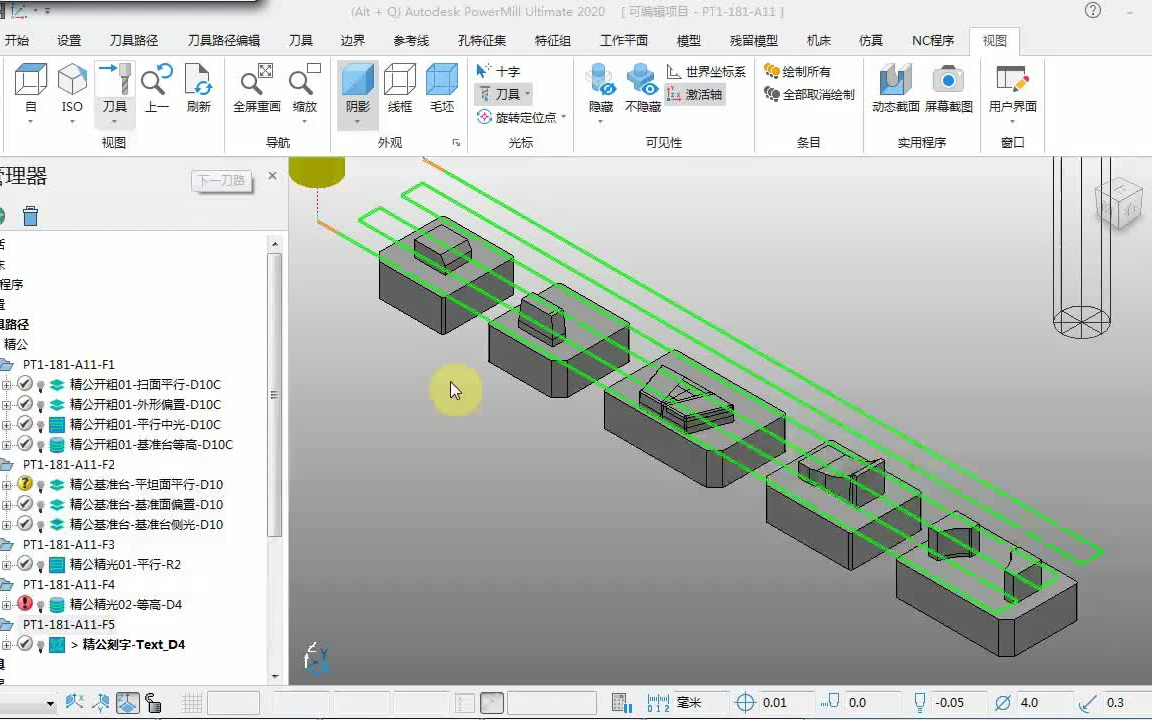Click the trash delete icon in explorer

(30, 216)
